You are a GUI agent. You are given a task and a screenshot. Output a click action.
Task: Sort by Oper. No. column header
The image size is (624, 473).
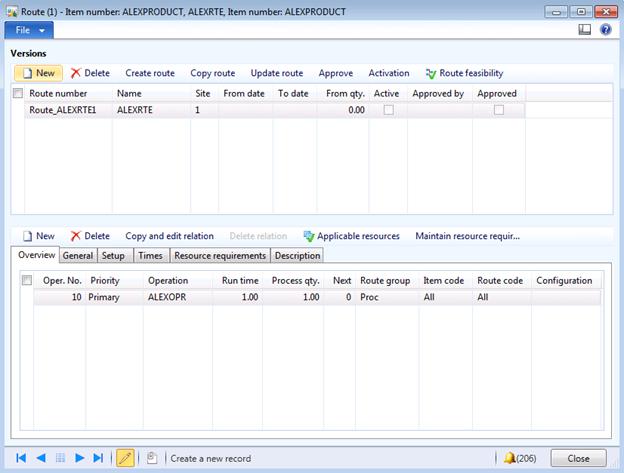tap(60, 280)
